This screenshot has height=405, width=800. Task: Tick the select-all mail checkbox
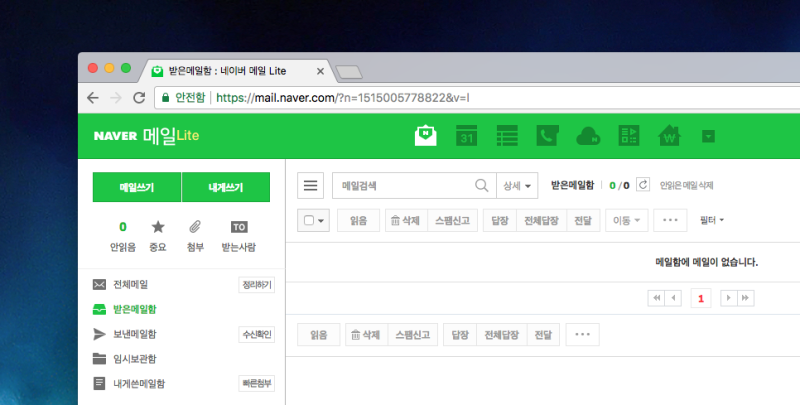[309, 220]
